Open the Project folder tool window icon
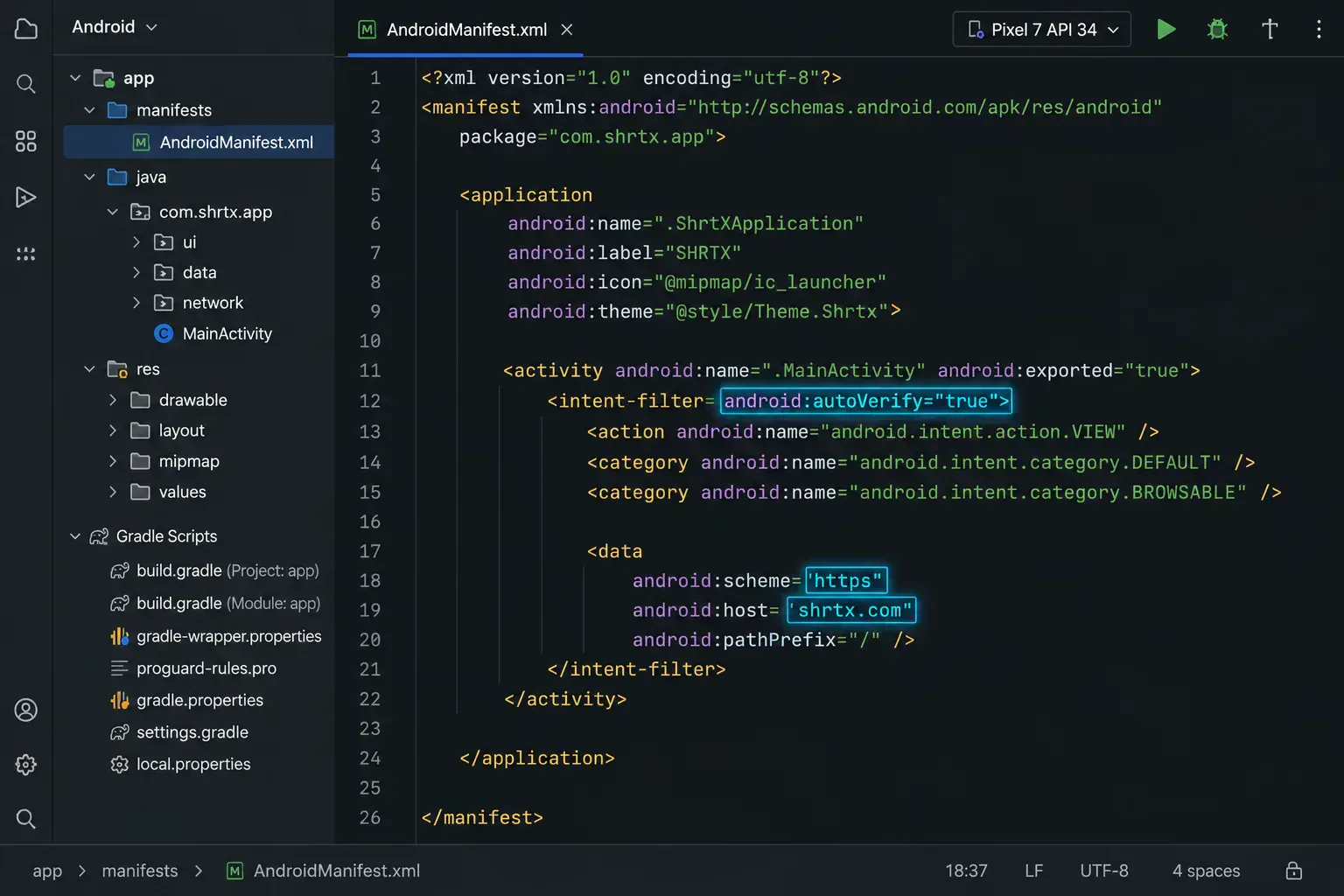Image resolution: width=1344 pixels, height=896 pixels. (x=26, y=29)
